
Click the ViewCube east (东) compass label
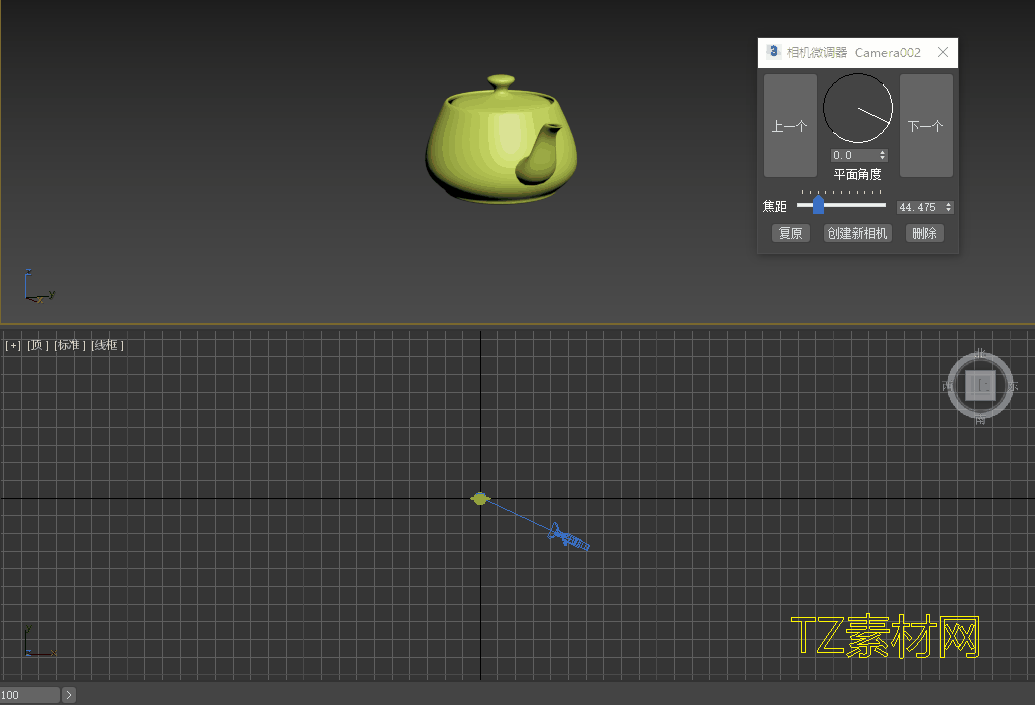pyautogui.click(x=1013, y=386)
